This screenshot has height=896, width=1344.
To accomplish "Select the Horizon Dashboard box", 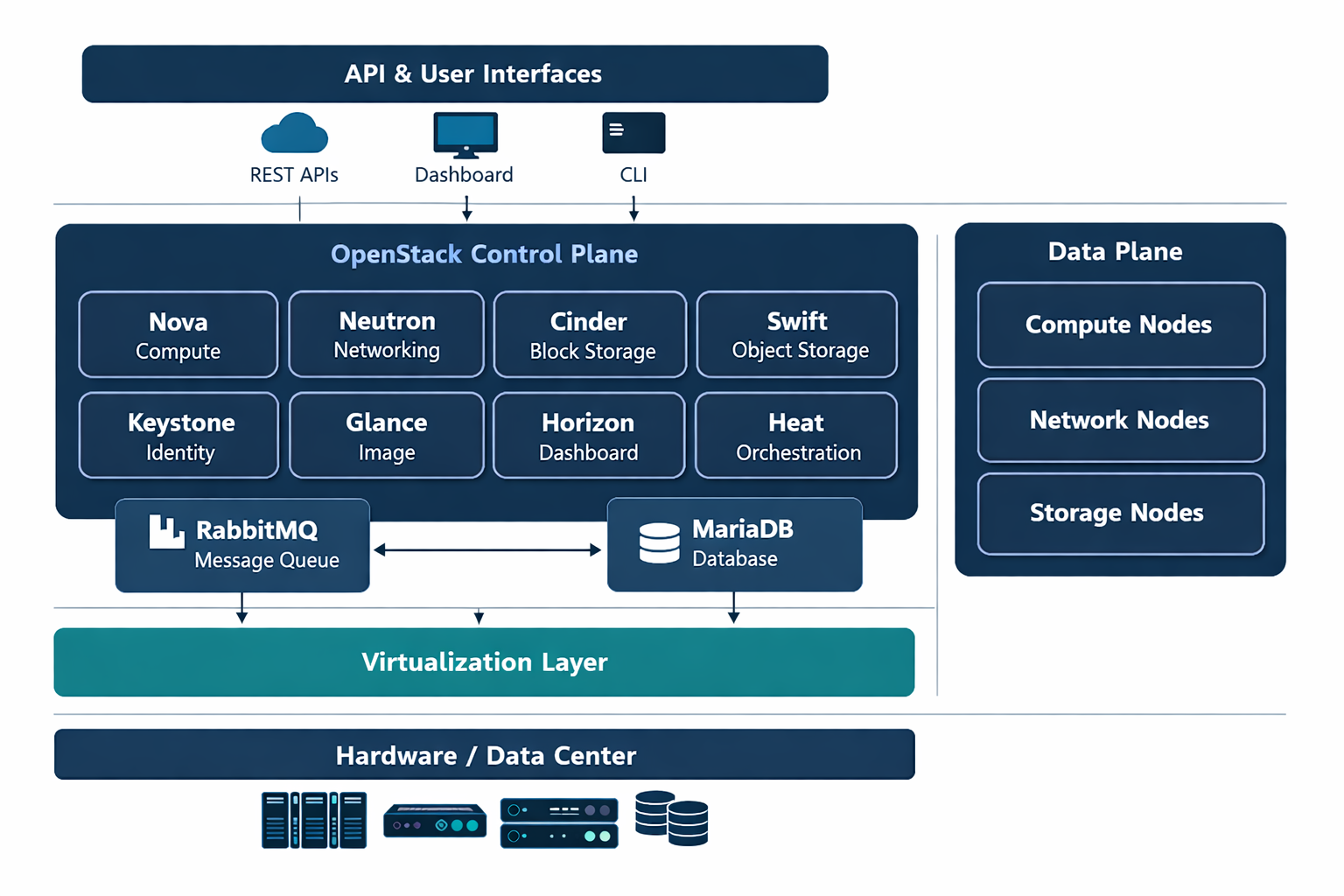I will [x=589, y=435].
